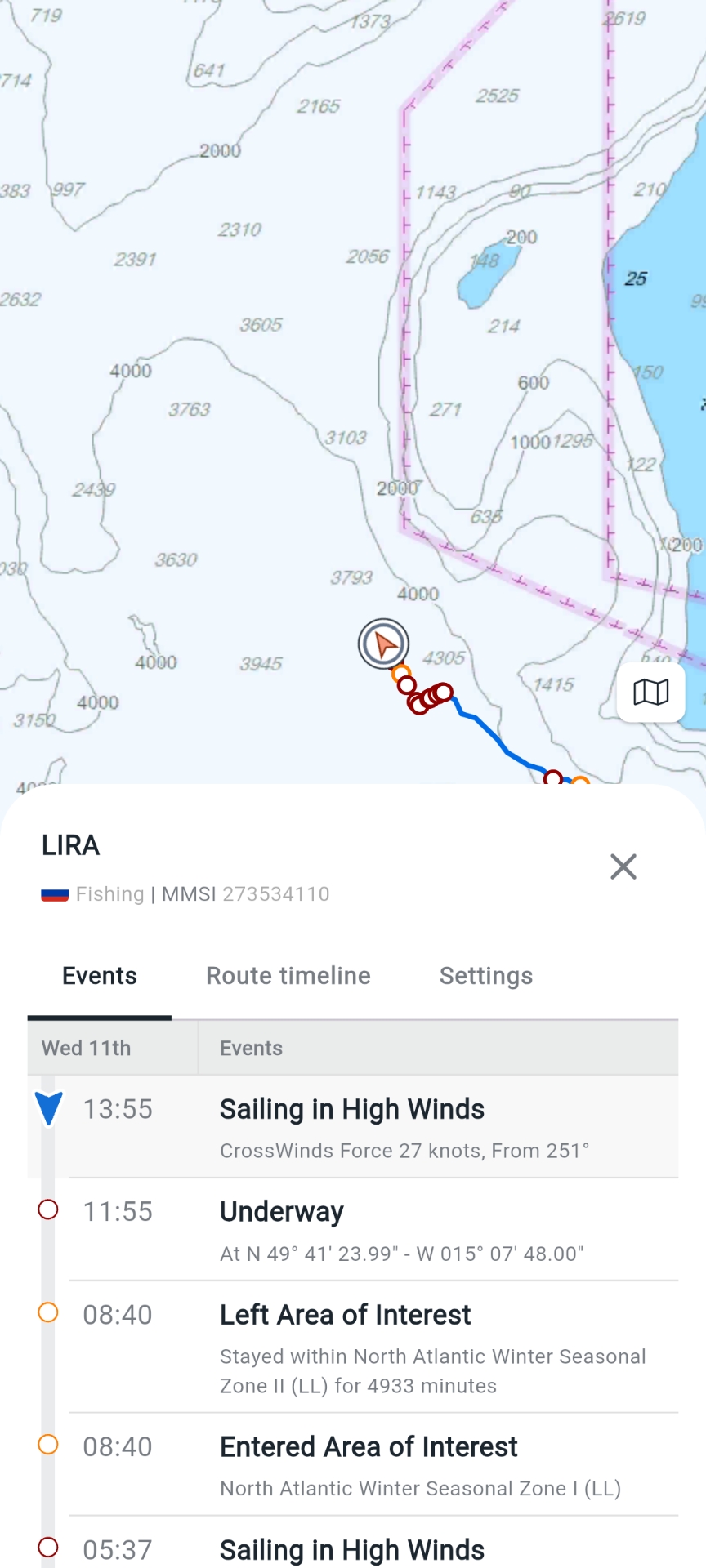Viewport: 706px width, 1568px height.
Task: Open the Route timeline tab
Action: [288, 976]
